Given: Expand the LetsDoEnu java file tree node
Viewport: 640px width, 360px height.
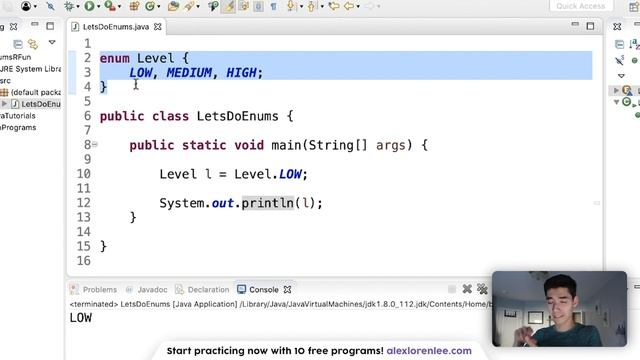Looking at the screenshot, I should (4, 104).
